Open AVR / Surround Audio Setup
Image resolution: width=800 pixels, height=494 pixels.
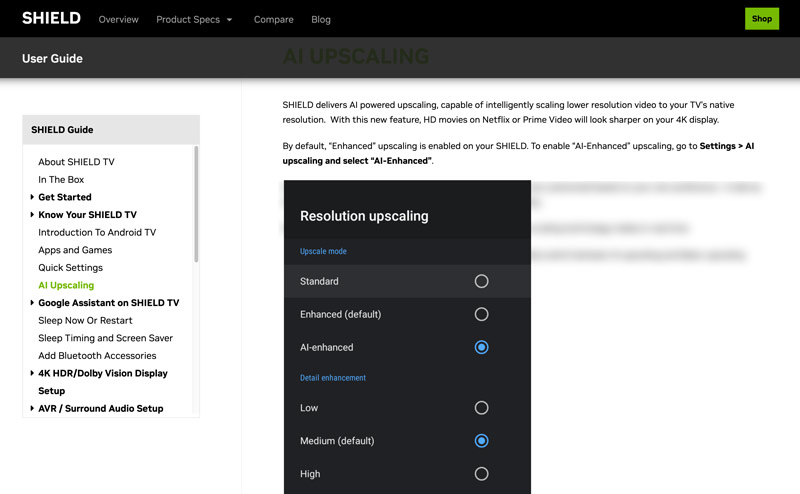click(101, 408)
